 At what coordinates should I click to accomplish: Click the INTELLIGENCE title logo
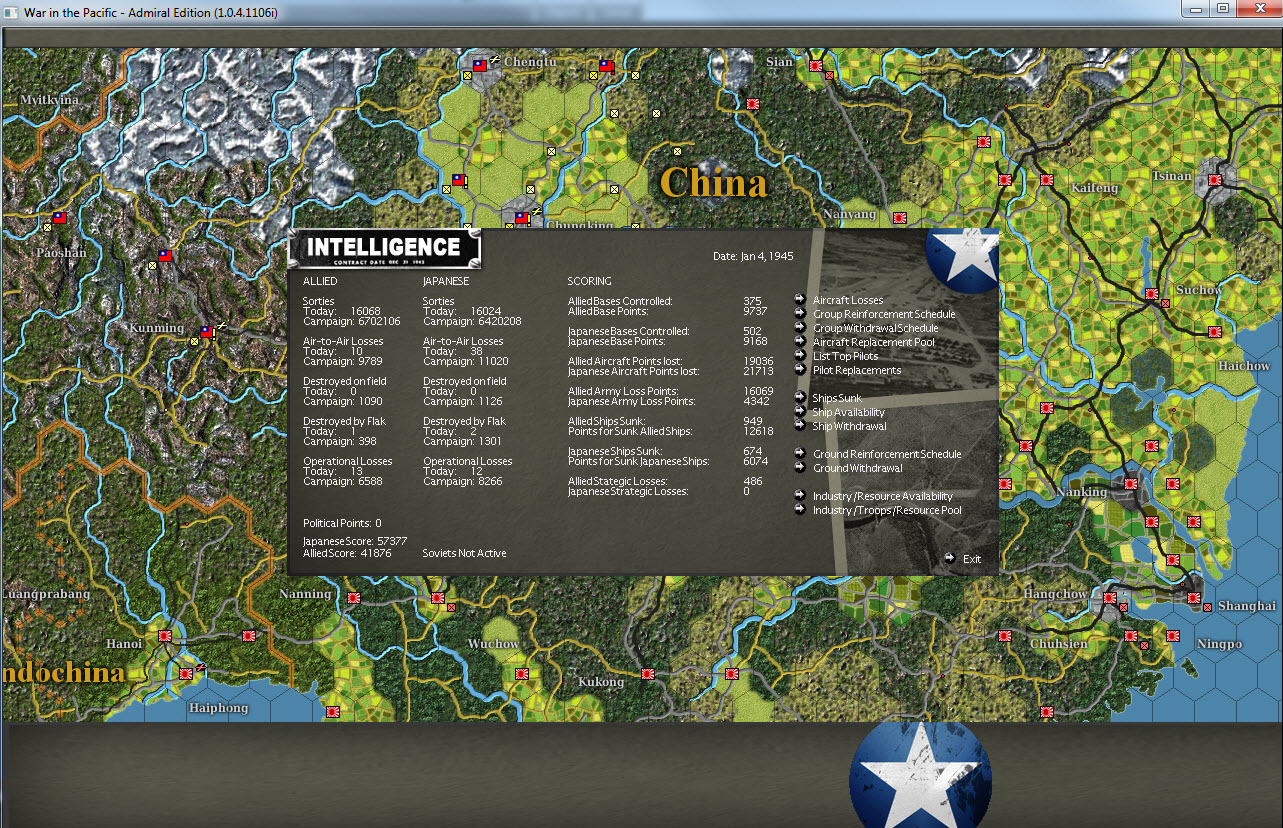click(384, 248)
